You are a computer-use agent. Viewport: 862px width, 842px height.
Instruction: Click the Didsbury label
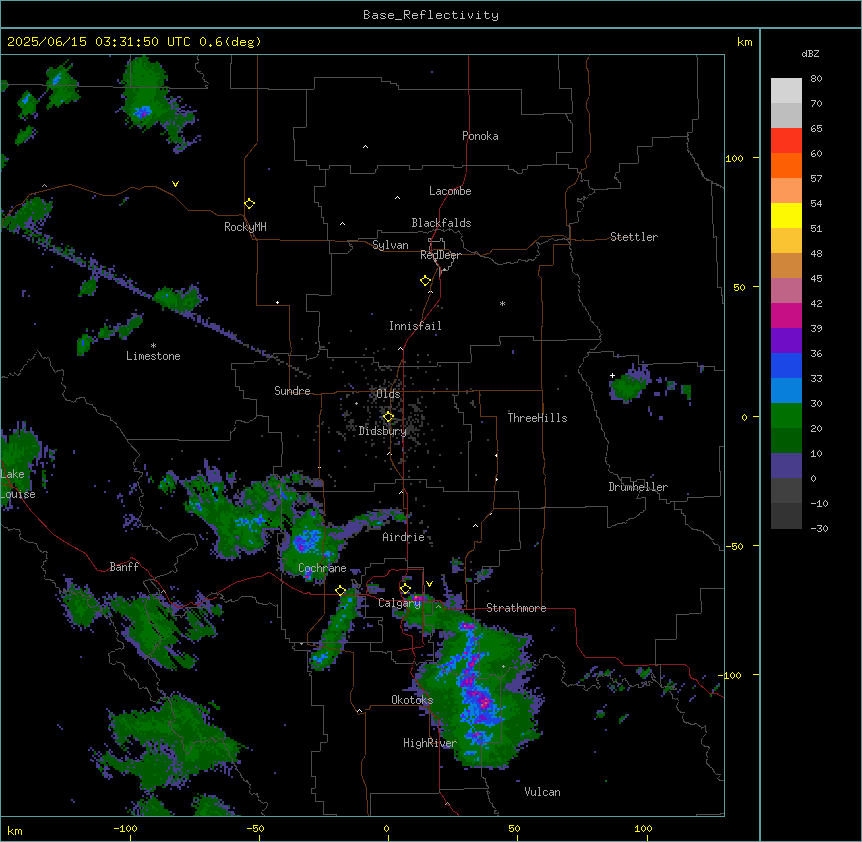tap(383, 431)
